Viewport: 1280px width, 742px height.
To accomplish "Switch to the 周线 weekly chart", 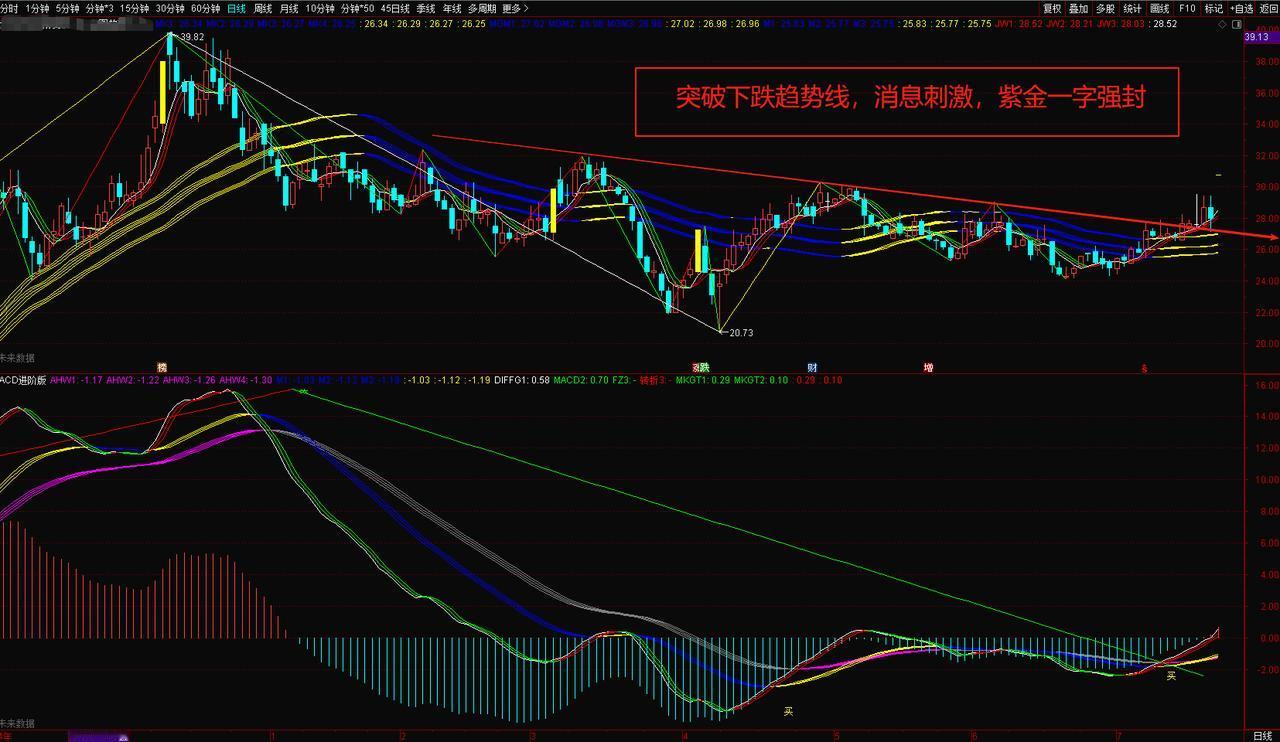I will [264, 8].
